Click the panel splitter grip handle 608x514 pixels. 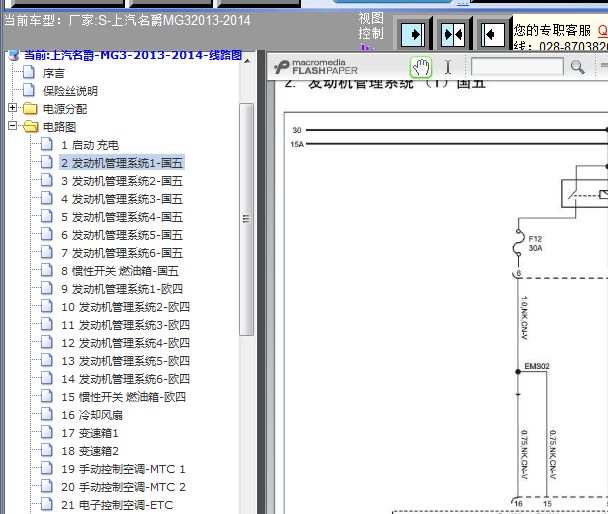tap(261, 282)
